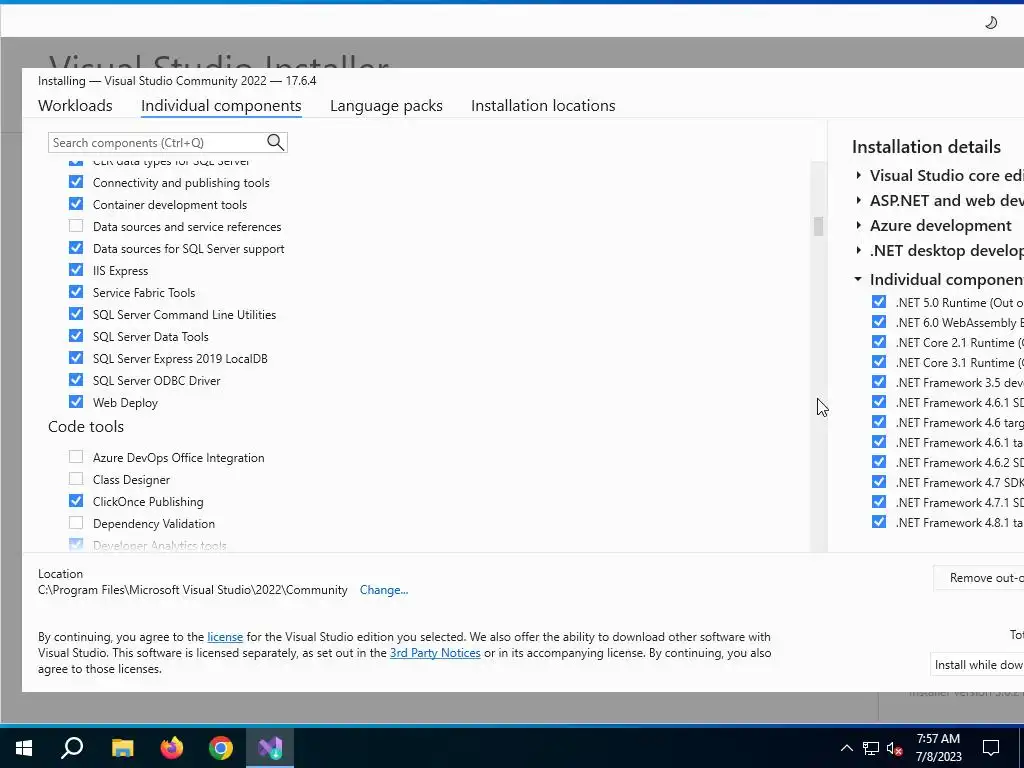
Task: Uncheck Container development tools
Action: [76, 204]
